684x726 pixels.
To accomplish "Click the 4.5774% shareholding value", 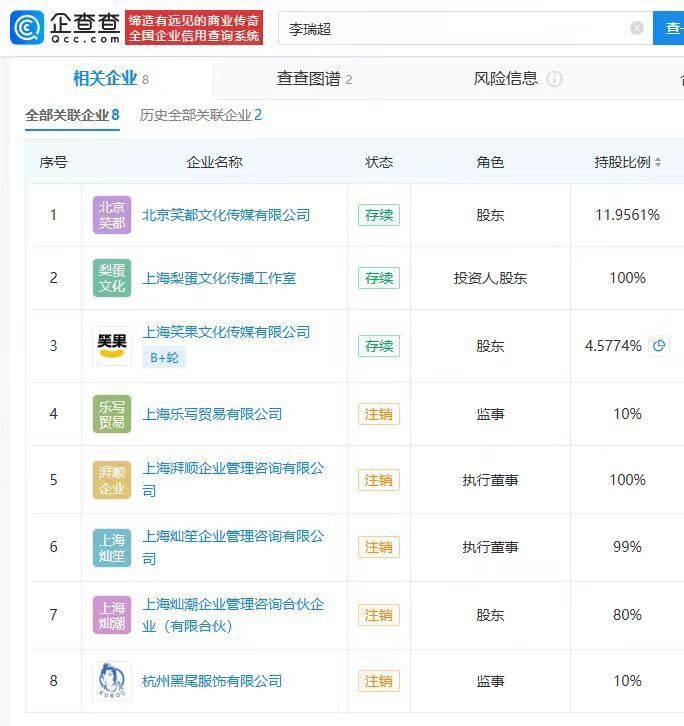I will (613, 346).
